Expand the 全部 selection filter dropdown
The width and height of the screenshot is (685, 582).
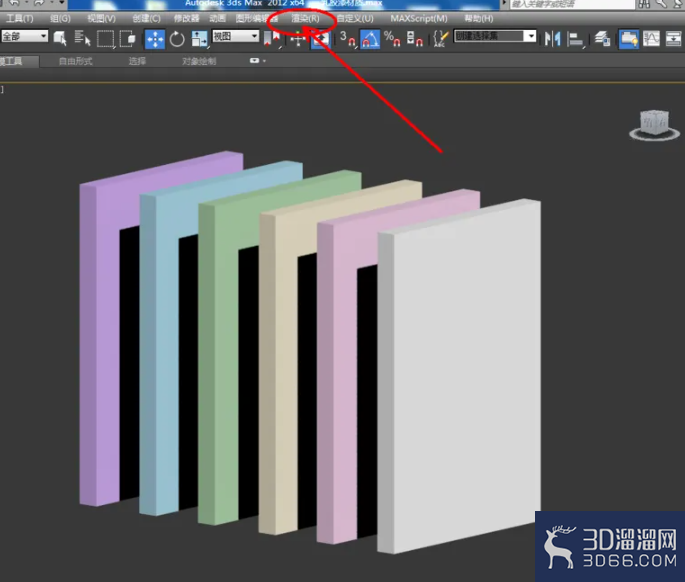[x=24, y=36]
